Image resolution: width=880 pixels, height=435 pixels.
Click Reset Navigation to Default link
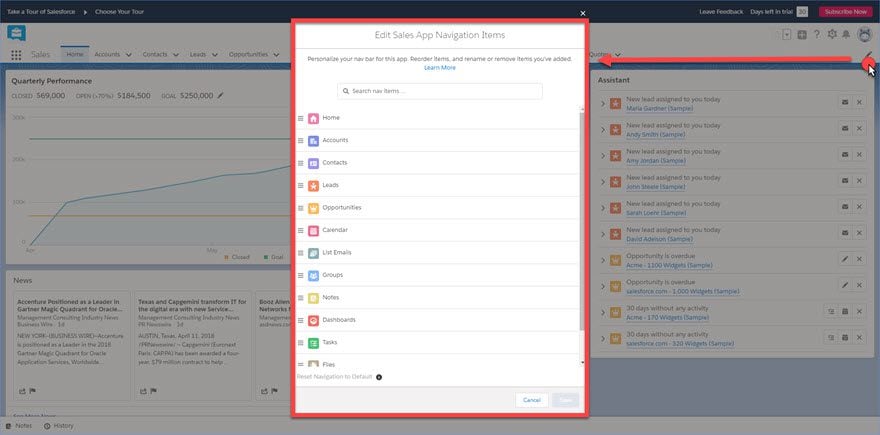tap(334, 377)
